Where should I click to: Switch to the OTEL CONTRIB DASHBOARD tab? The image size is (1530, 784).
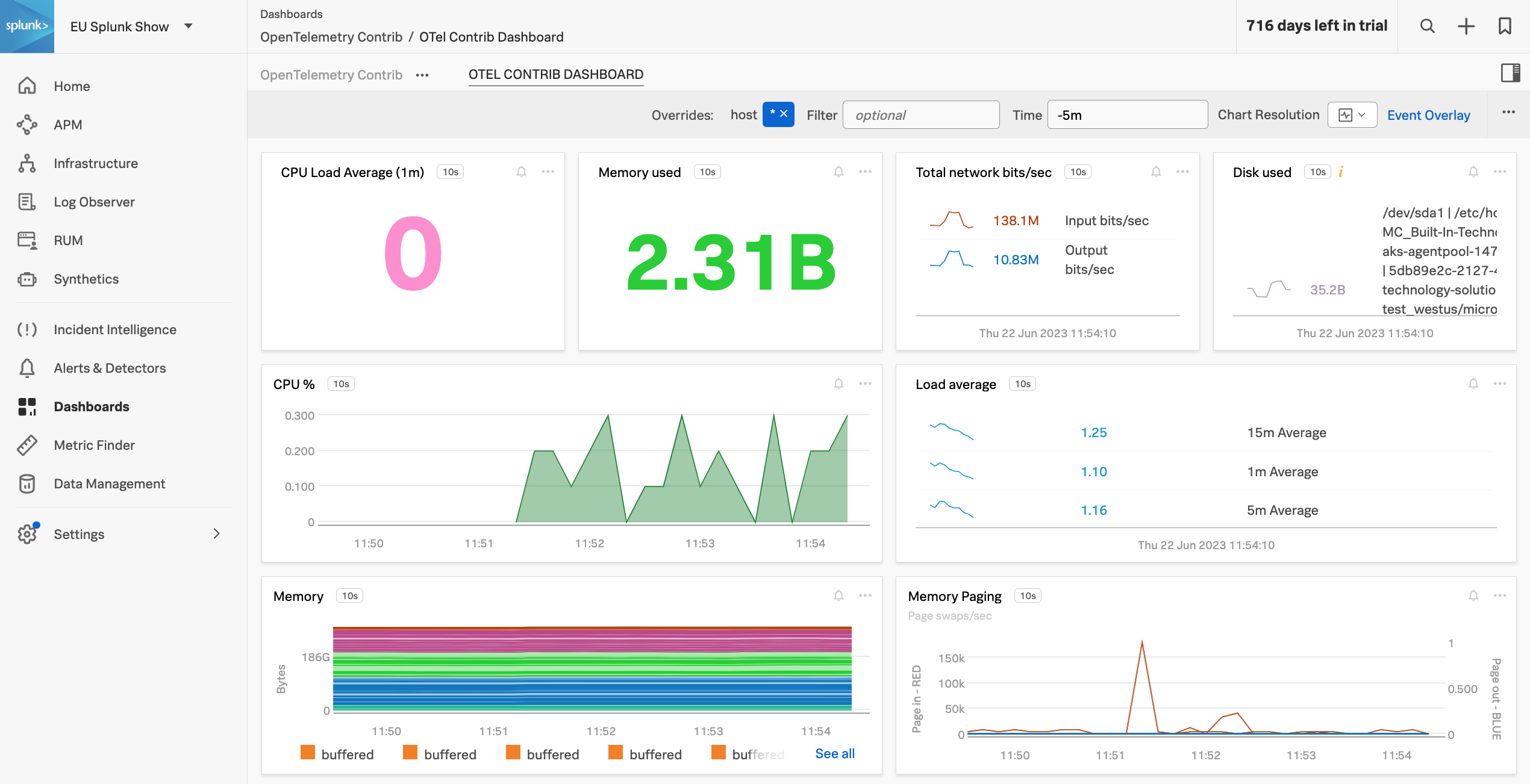(x=555, y=74)
